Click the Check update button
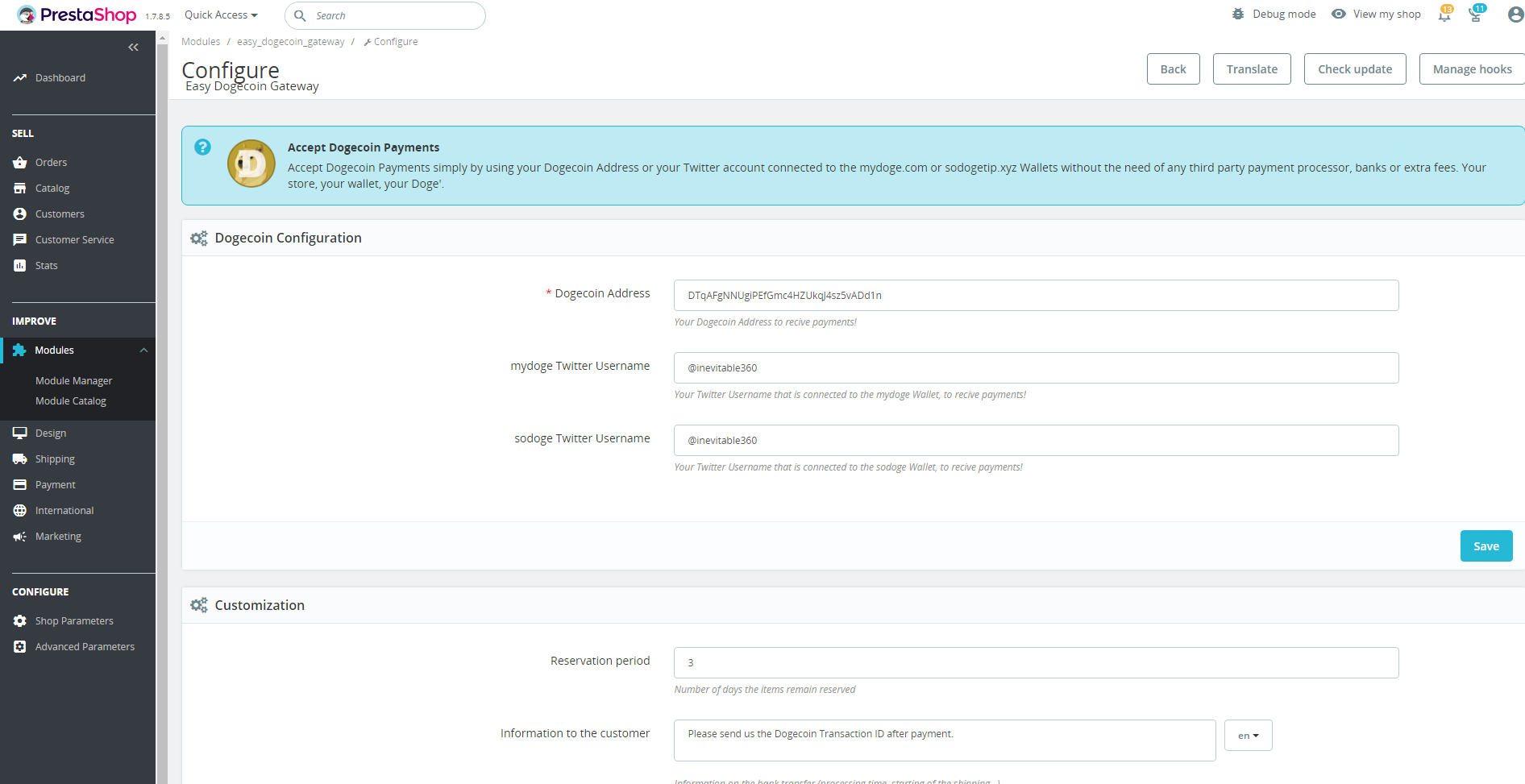 point(1355,69)
